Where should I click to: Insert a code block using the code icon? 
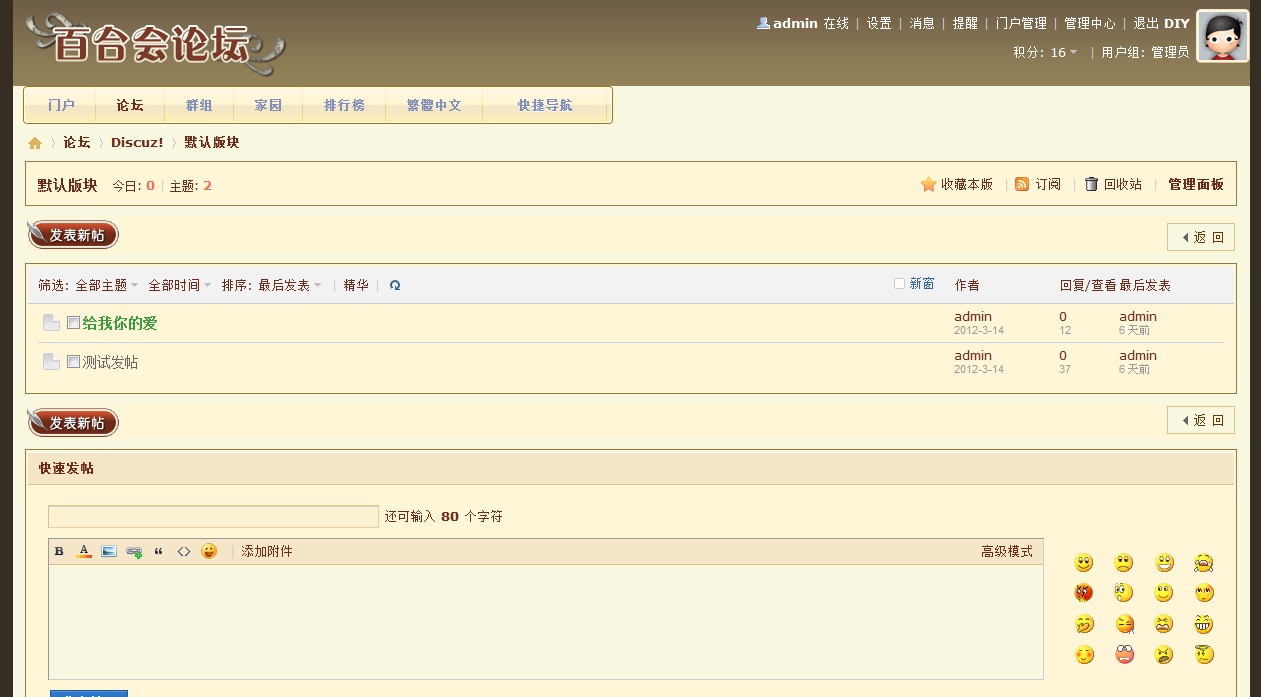tap(183, 551)
